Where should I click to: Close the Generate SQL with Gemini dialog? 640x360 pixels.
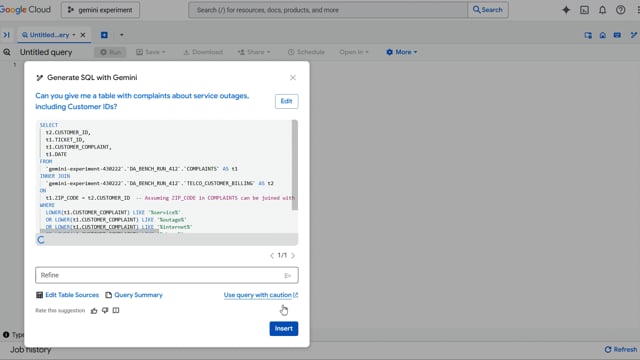coord(293,78)
